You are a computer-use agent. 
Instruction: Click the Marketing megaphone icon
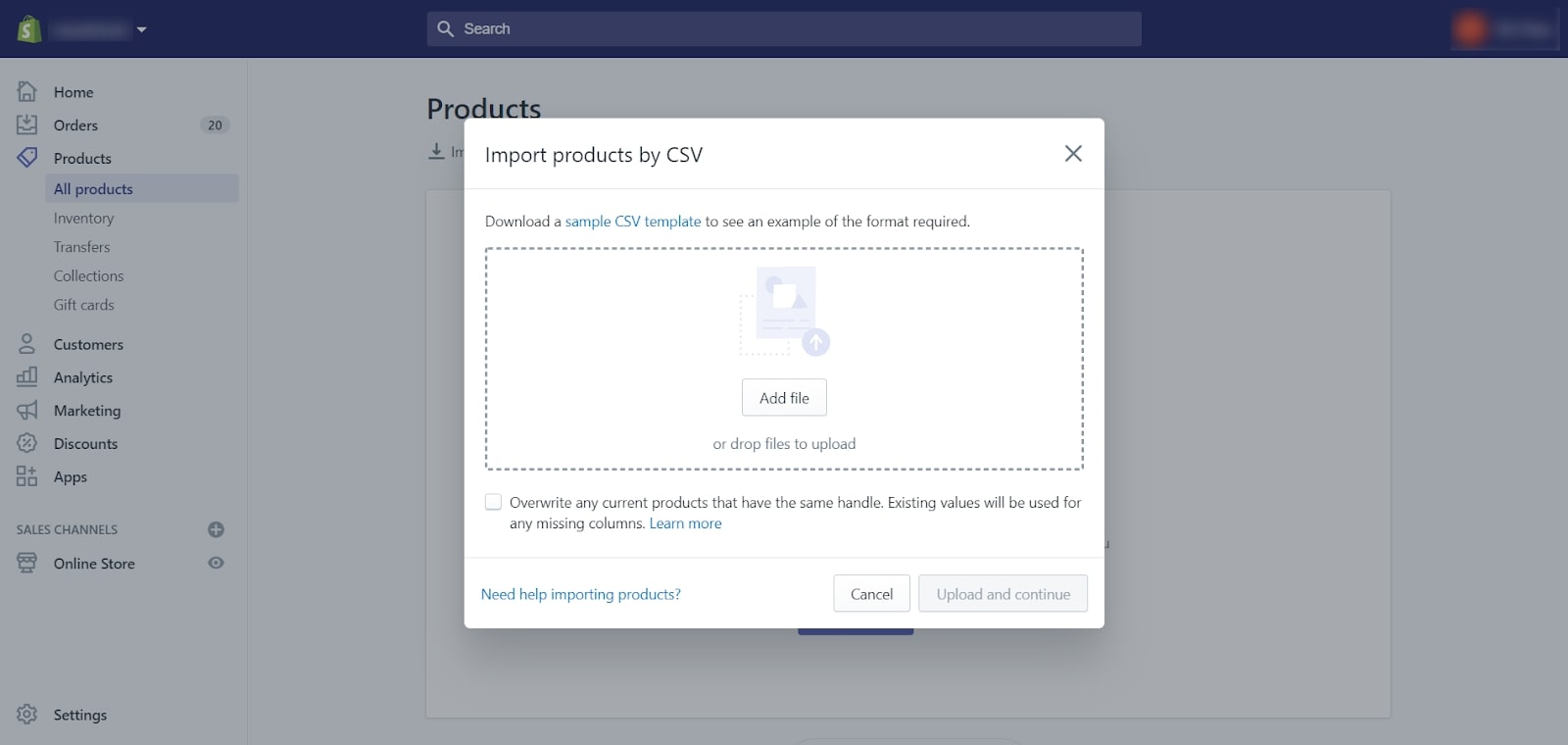pyautogui.click(x=27, y=411)
